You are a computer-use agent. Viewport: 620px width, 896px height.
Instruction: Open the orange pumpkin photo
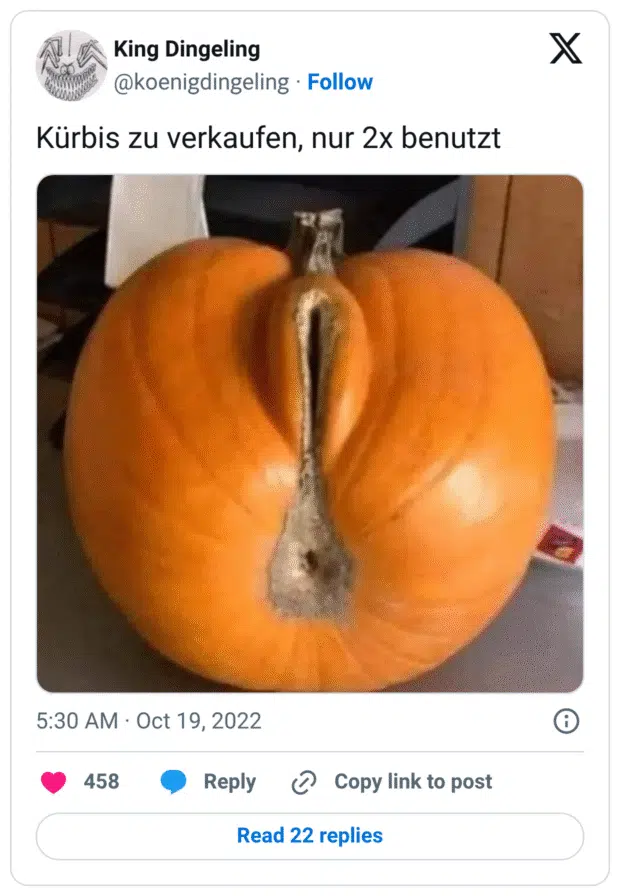click(310, 433)
